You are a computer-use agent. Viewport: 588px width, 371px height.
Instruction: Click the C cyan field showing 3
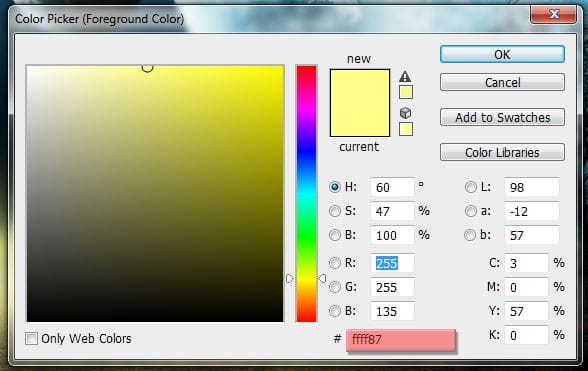pyautogui.click(x=526, y=263)
